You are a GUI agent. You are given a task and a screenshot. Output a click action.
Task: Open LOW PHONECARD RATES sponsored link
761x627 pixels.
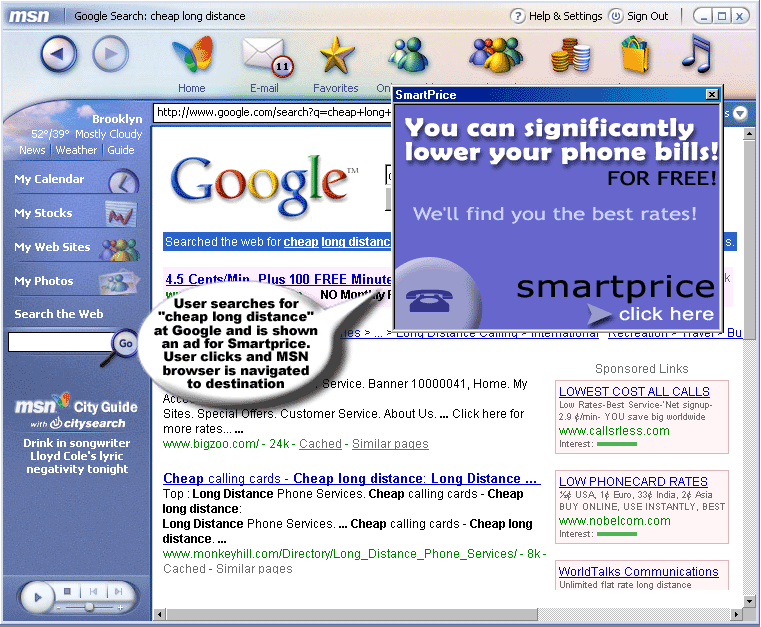633,481
